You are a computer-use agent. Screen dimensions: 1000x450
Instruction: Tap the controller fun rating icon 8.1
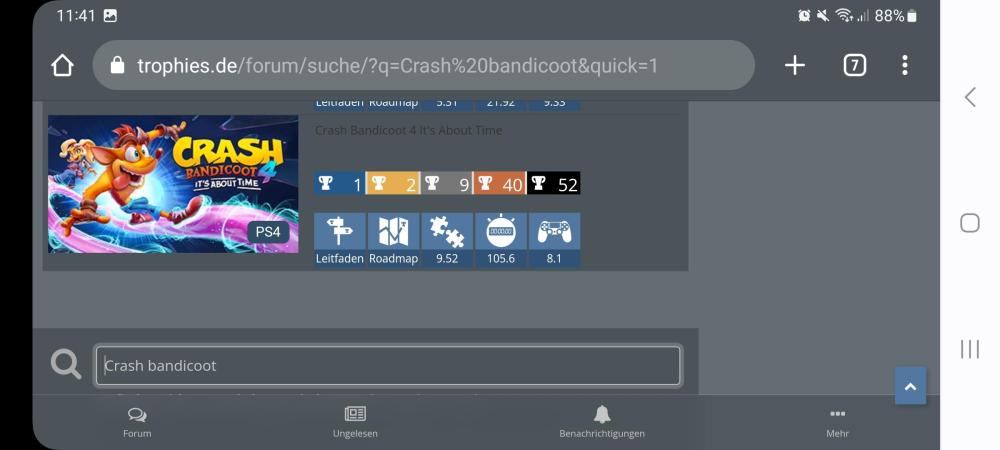coord(554,232)
